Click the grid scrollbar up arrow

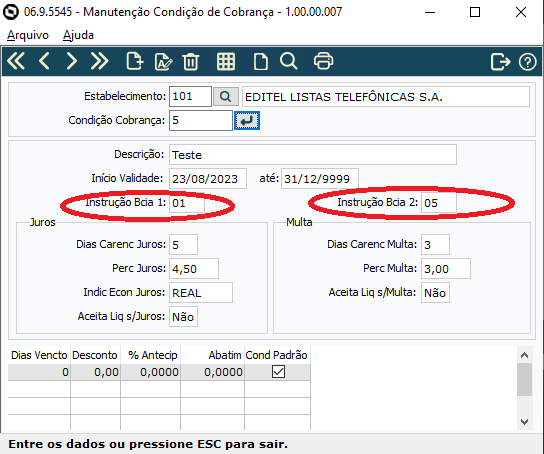click(524, 355)
